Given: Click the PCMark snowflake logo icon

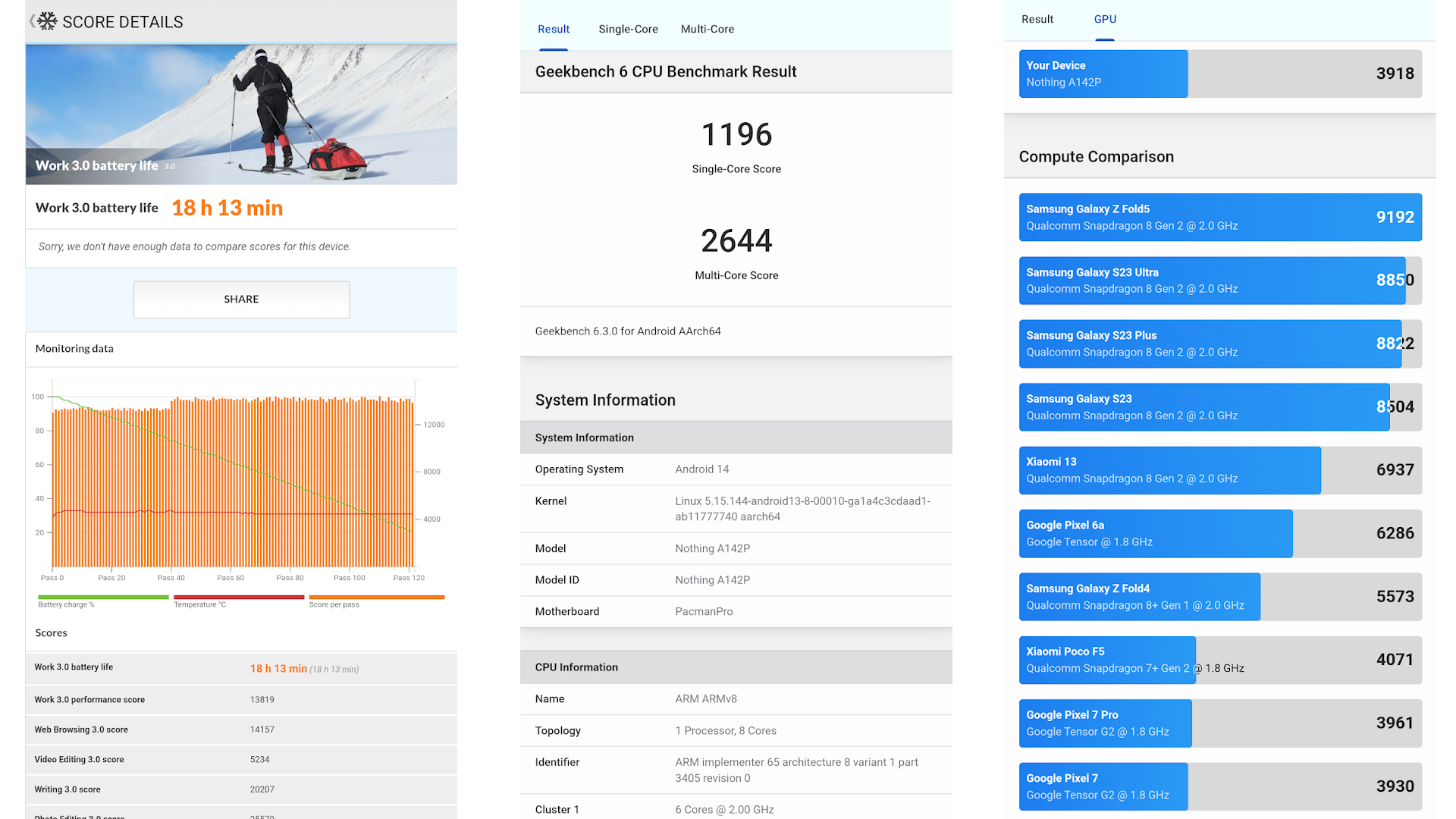Looking at the screenshot, I should (x=48, y=21).
